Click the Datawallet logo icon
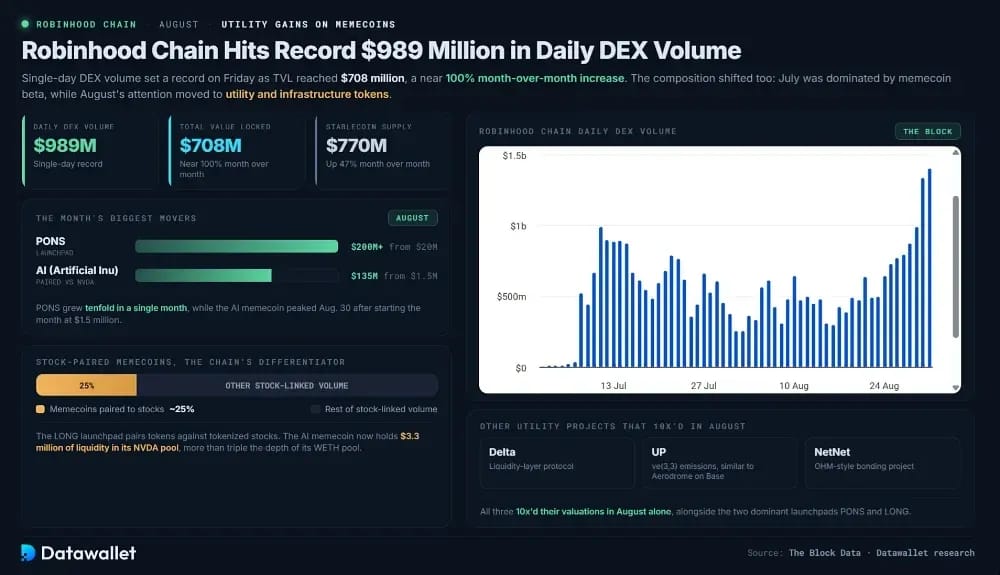 [x=27, y=553]
